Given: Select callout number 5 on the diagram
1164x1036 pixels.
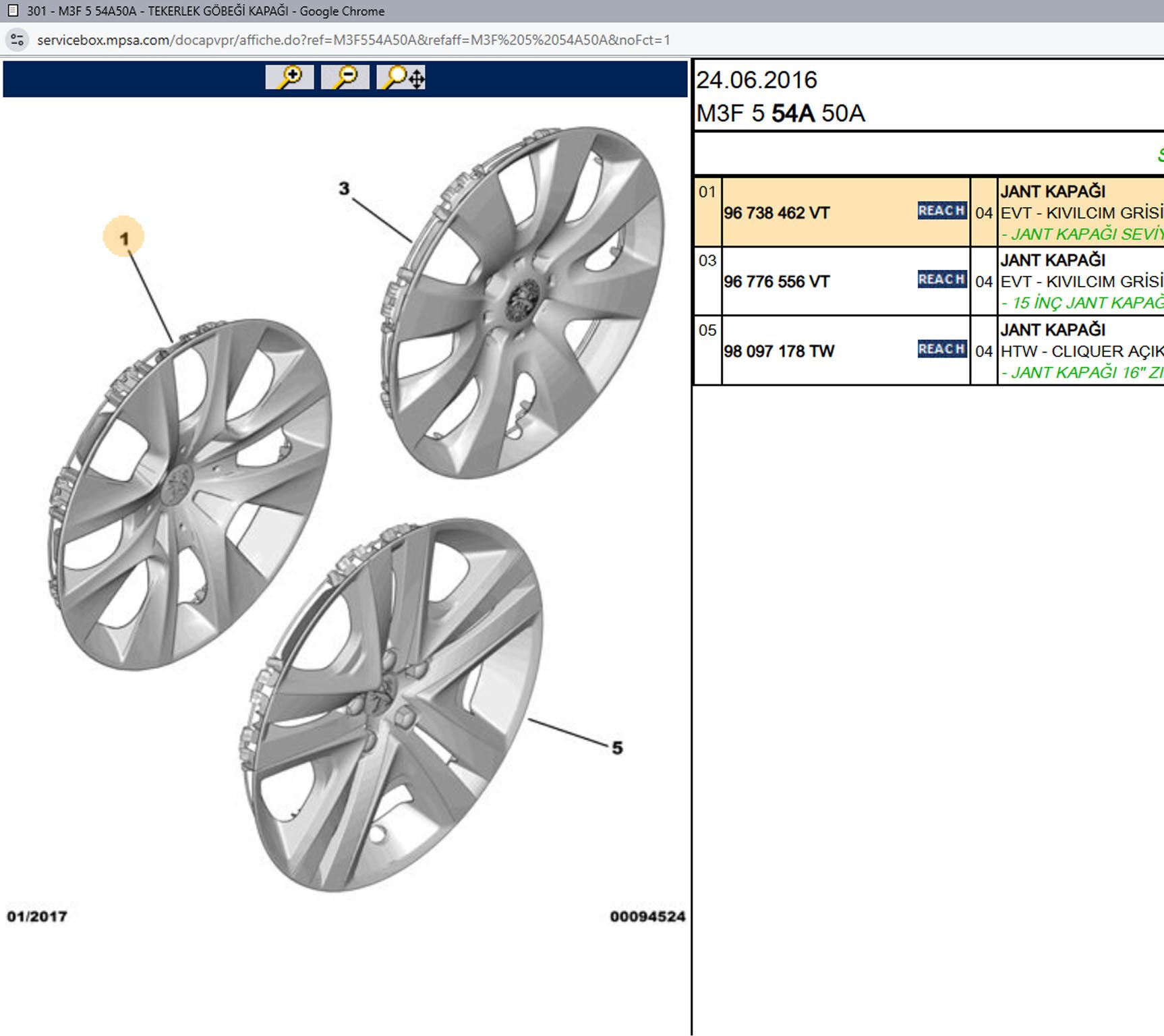Looking at the screenshot, I should tap(617, 748).
